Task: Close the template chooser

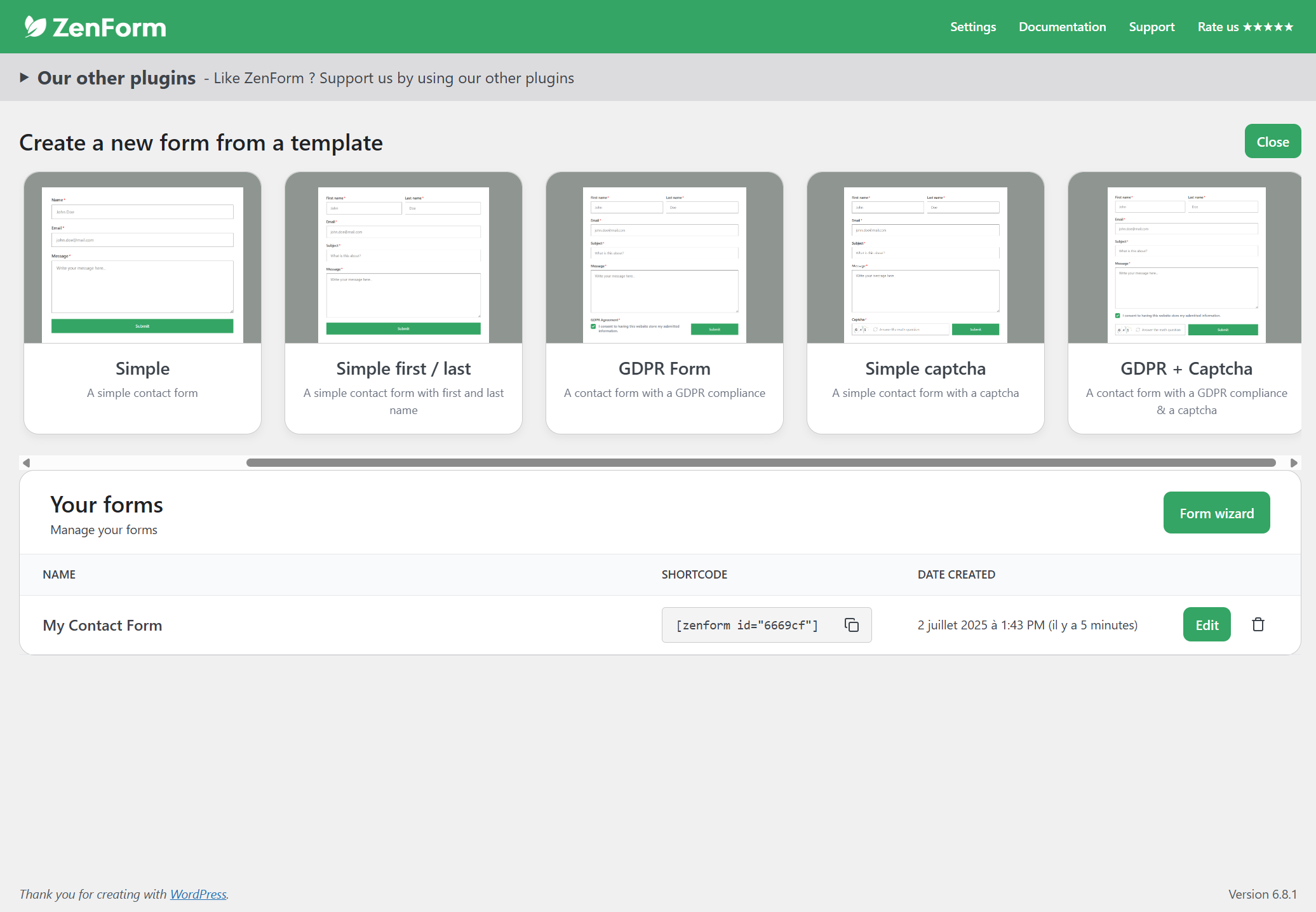Action: point(1273,142)
